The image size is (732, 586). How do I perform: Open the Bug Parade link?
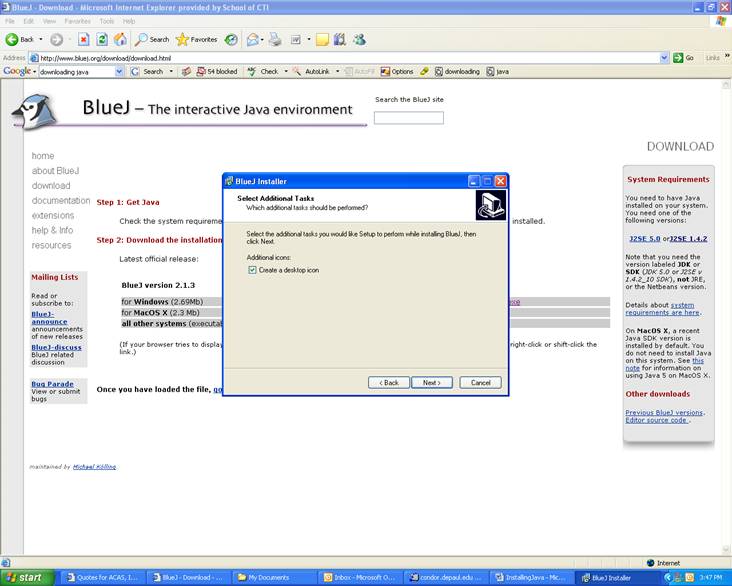pyautogui.click(x=52, y=384)
